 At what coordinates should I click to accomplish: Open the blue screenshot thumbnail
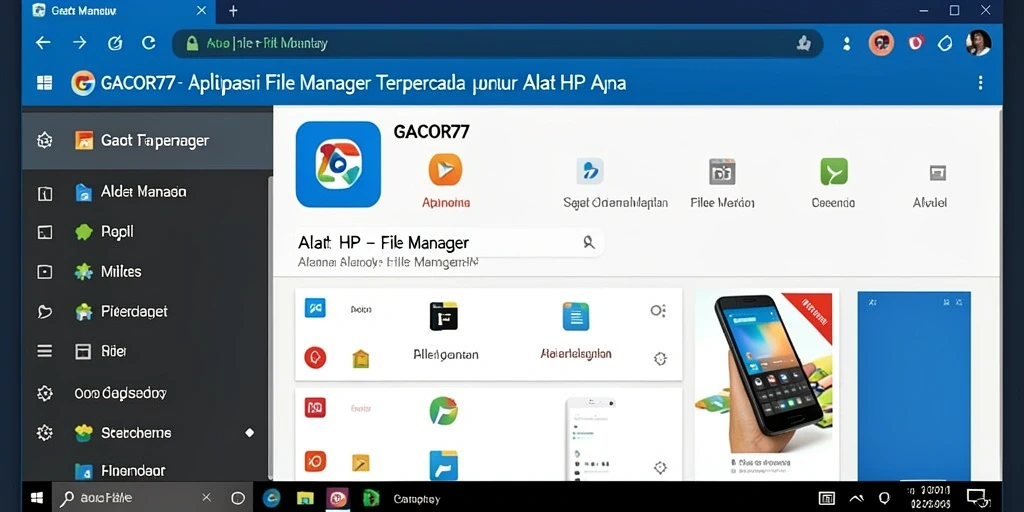click(x=914, y=386)
